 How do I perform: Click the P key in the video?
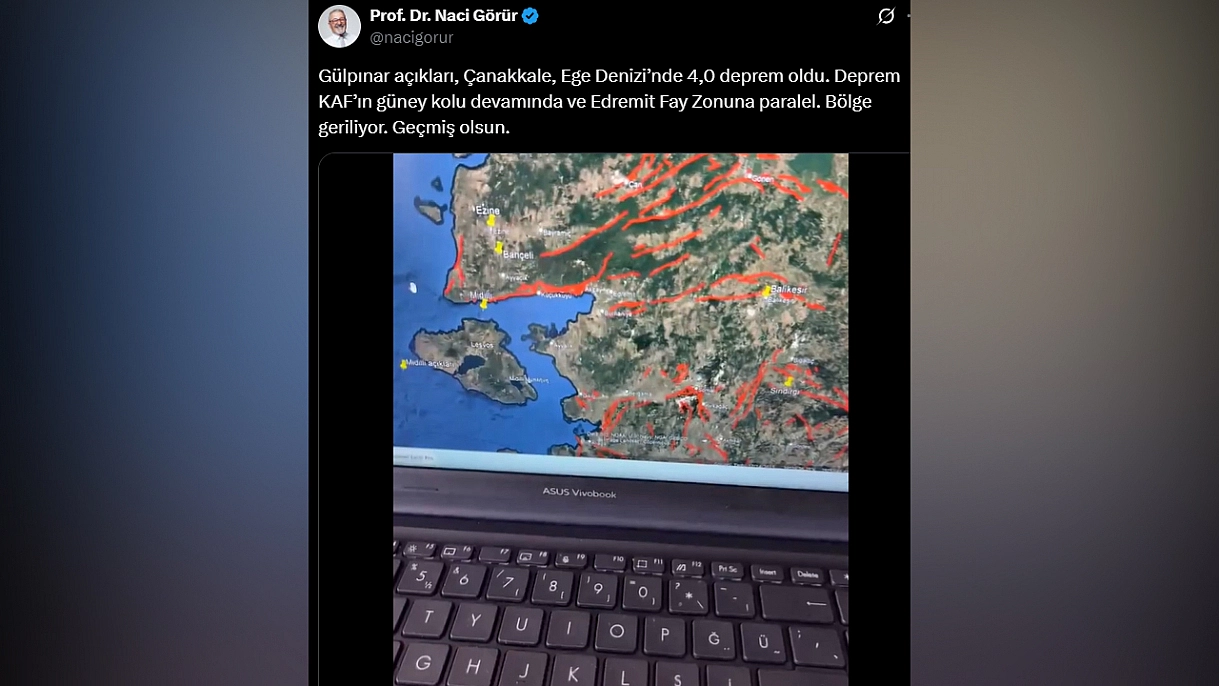click(x=664, y=634)
